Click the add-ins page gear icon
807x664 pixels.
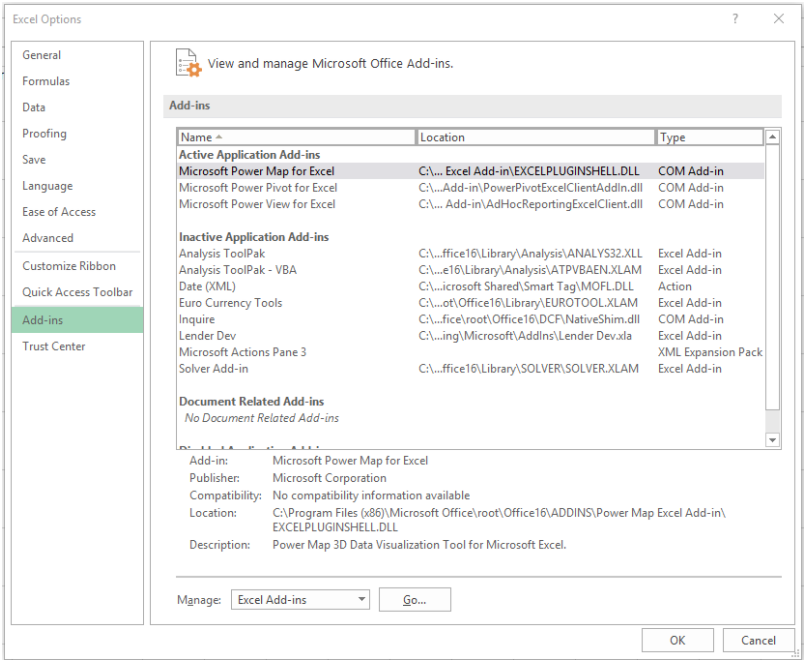pyautogui.click(x=188, y=63)
